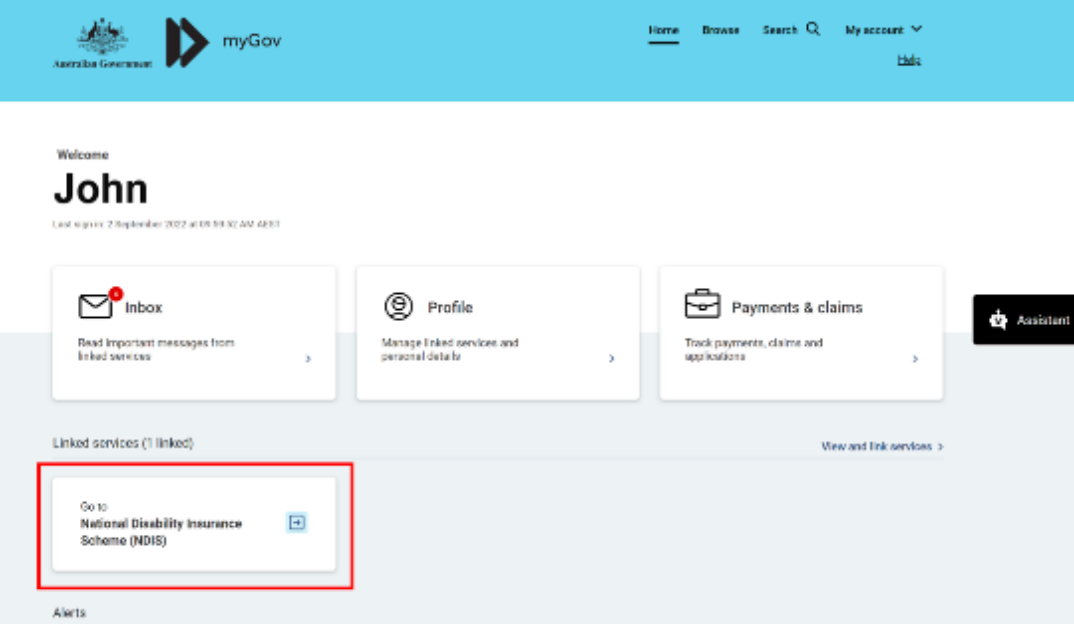Viewport: 1074px width, 624px height.
Task: Click the Profile person icon
Action: tap(399, 306)
